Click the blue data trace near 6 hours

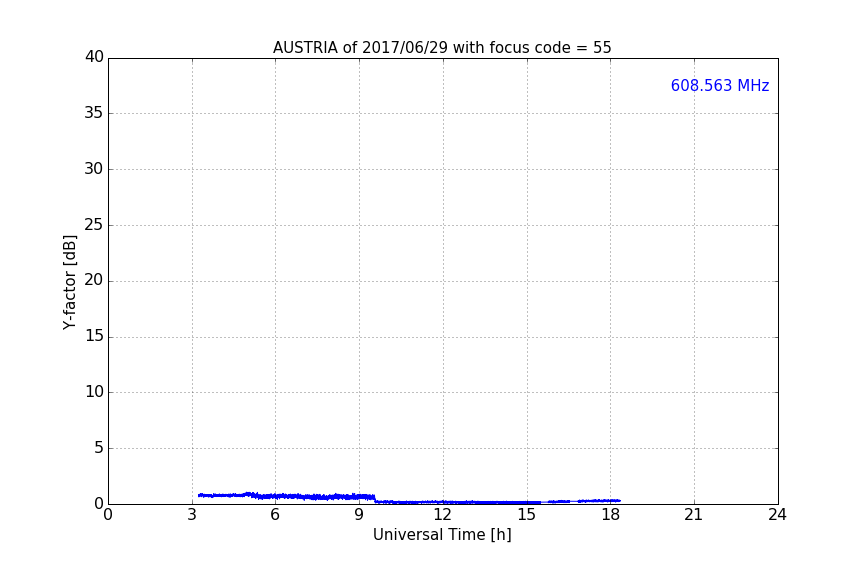276,496
